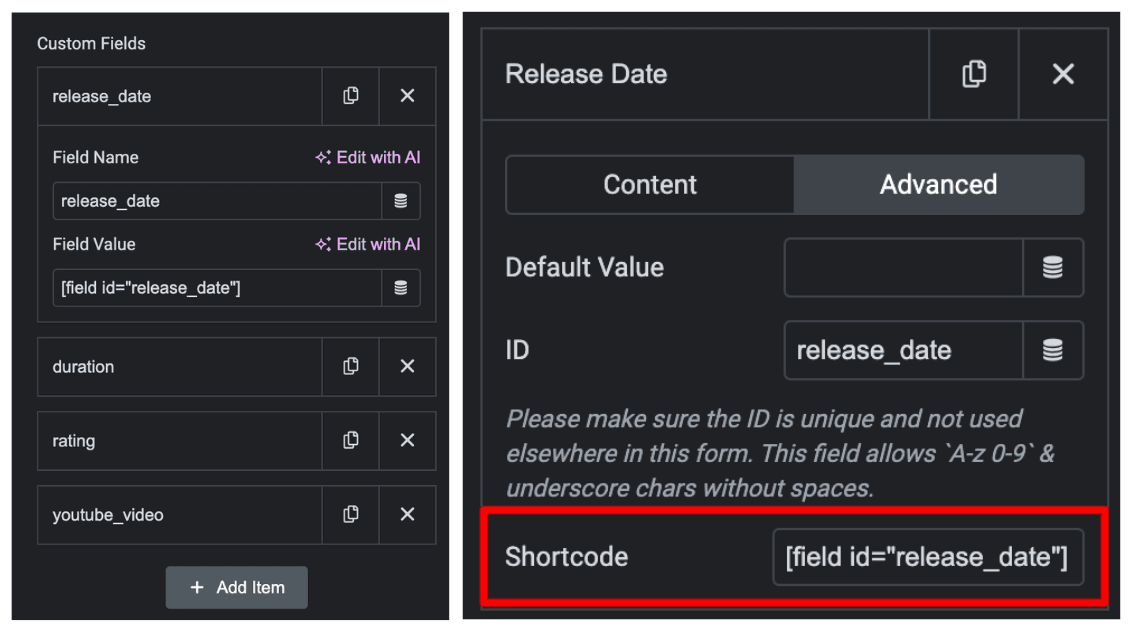
Task: Click Edit with AI for Field Name
Action: tap(368, 157)
